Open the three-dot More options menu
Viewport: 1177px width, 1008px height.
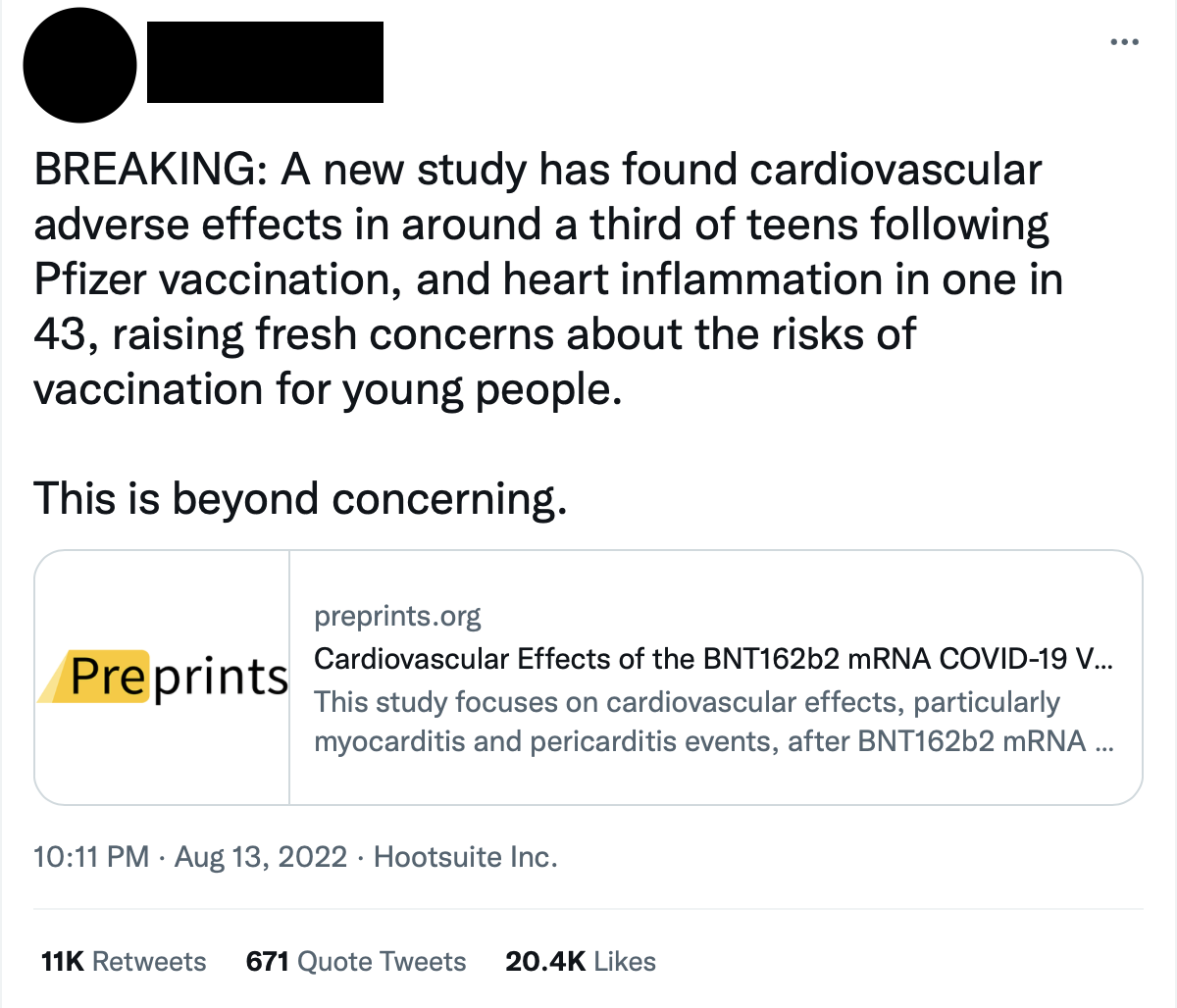tap(1124, 42)
